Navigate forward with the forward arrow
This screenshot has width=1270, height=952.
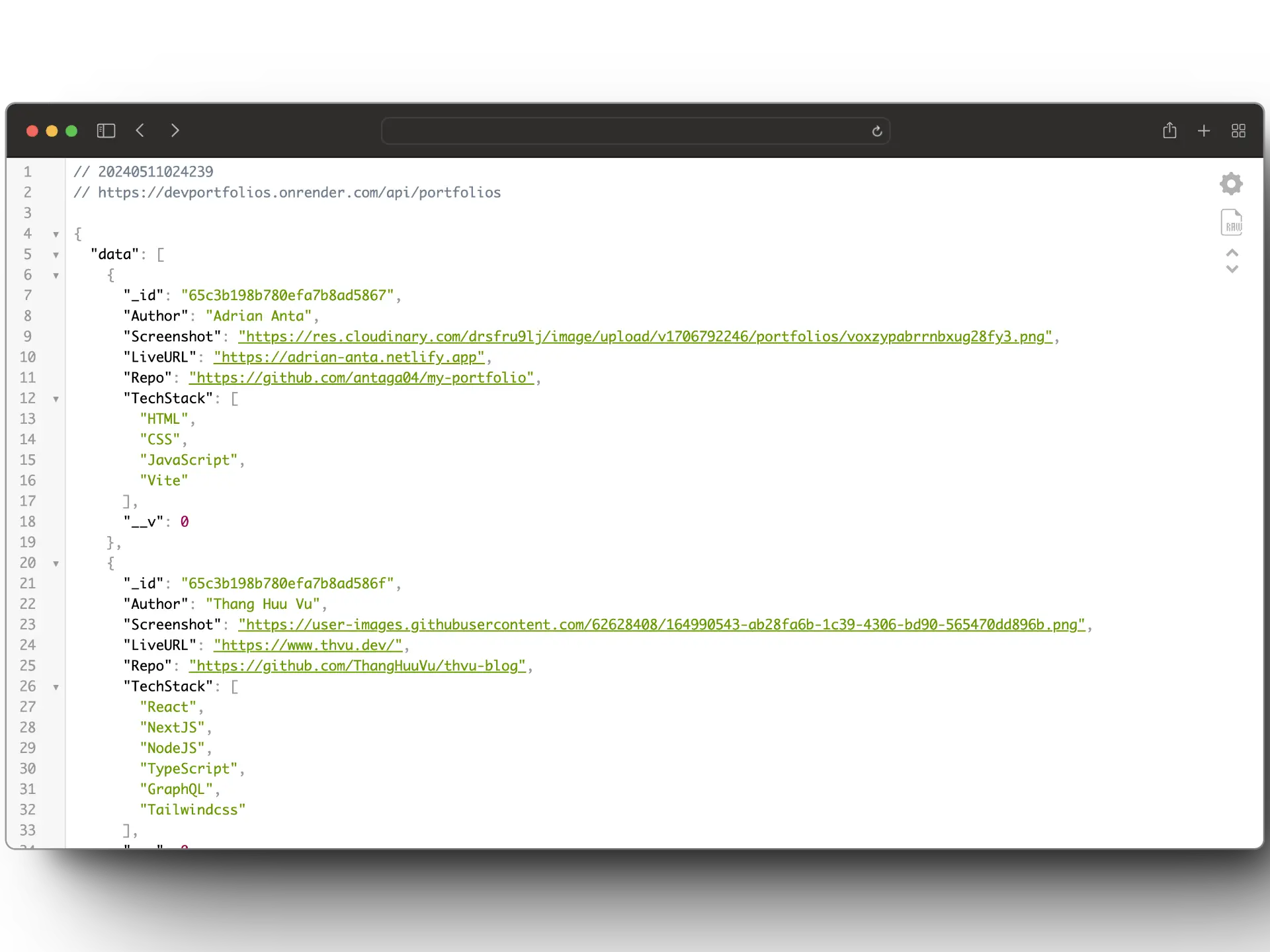coord(175,130)
